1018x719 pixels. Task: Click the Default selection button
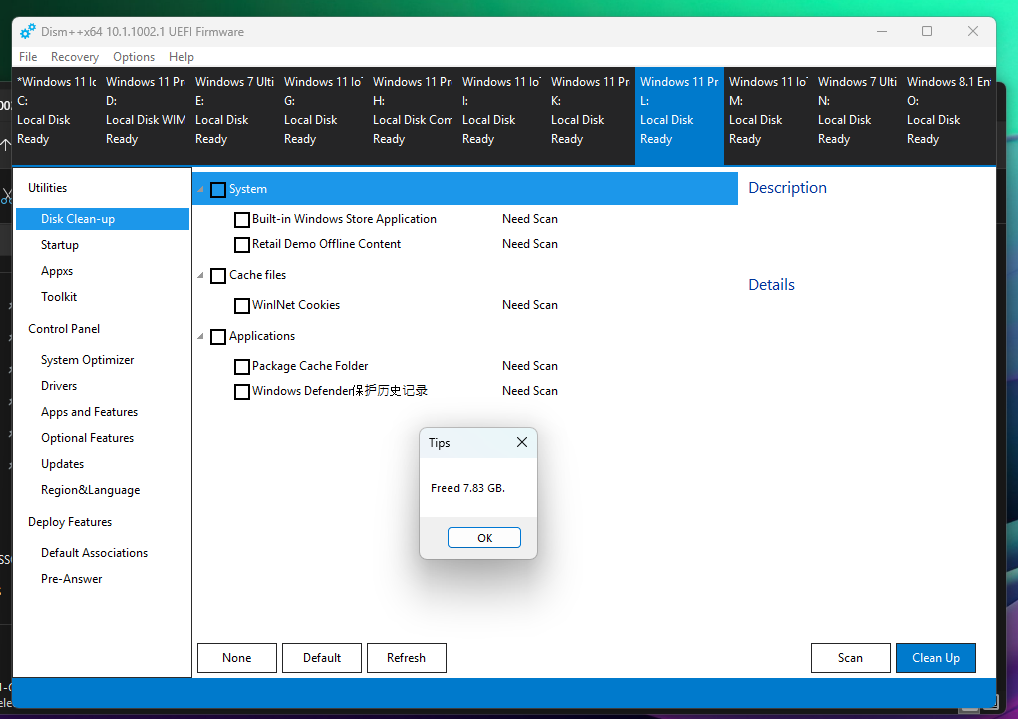322,658
